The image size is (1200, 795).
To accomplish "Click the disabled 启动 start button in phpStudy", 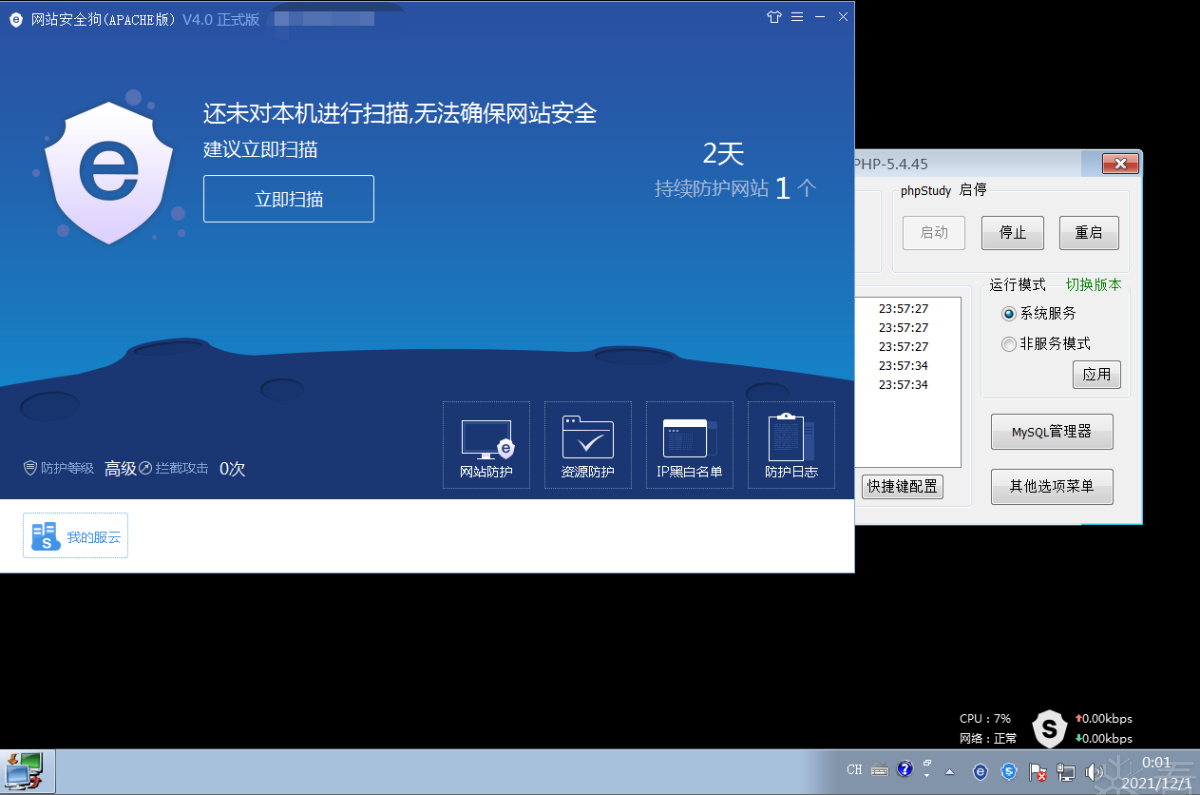I will pyautogui.click(x=934, y=233).
